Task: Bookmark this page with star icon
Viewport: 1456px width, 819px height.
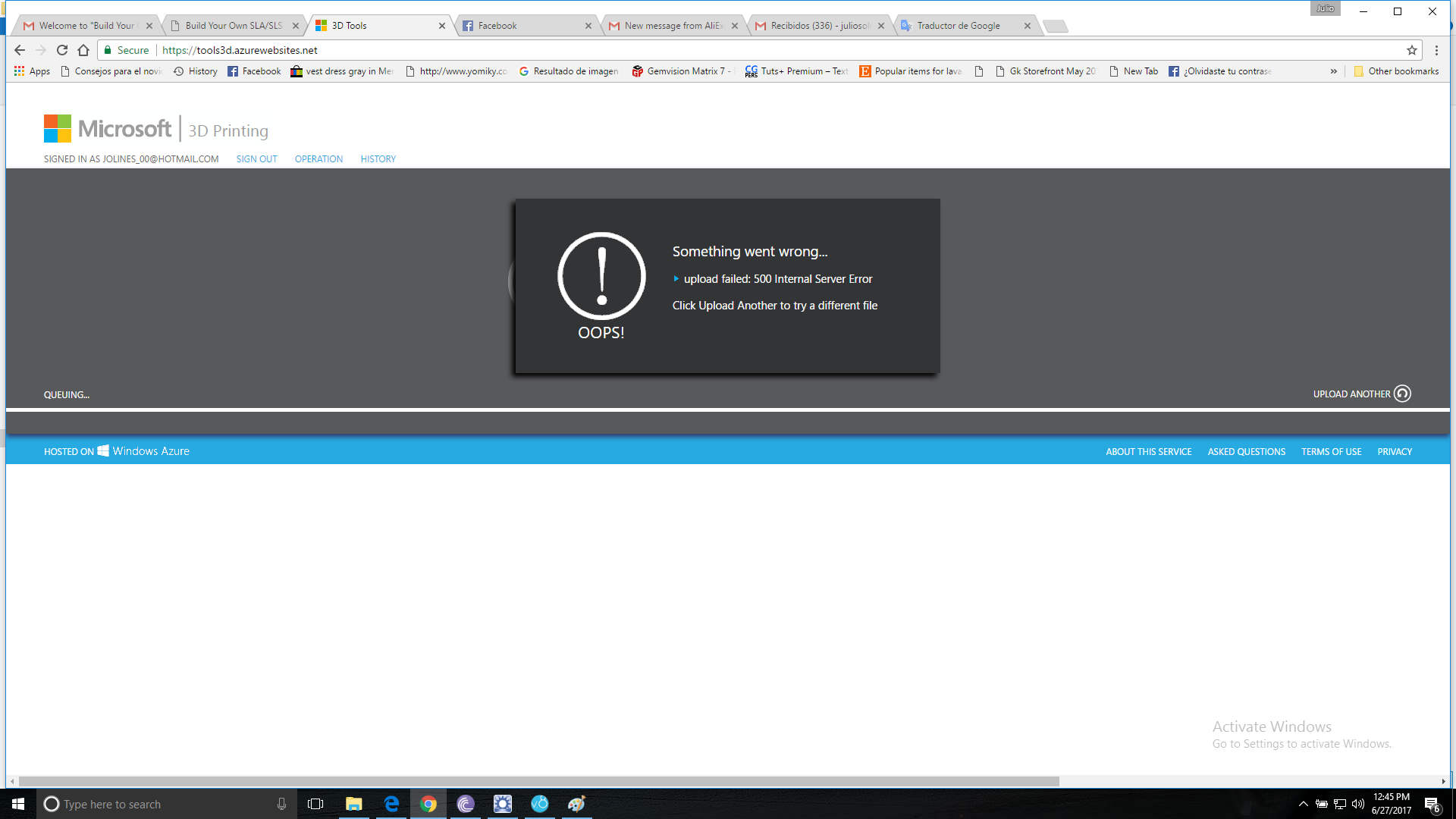Action: [x=1411, y=50]
